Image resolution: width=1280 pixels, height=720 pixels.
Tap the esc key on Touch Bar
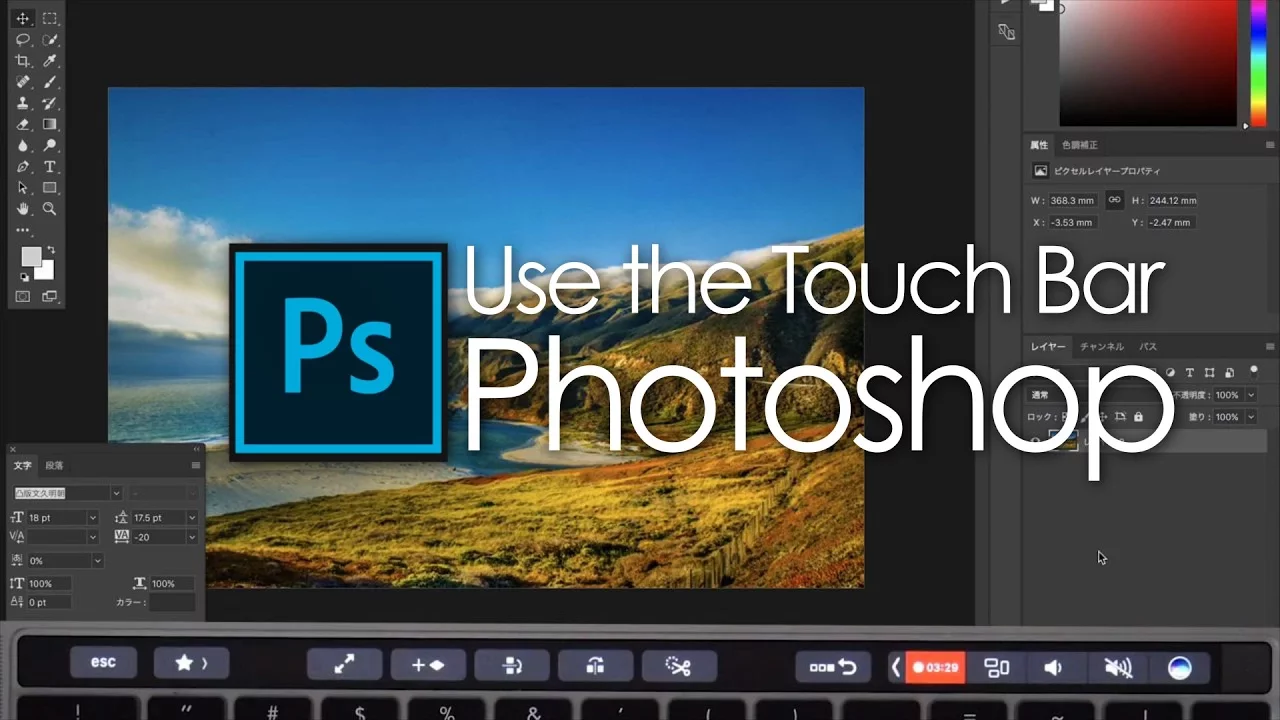[103, 663]
